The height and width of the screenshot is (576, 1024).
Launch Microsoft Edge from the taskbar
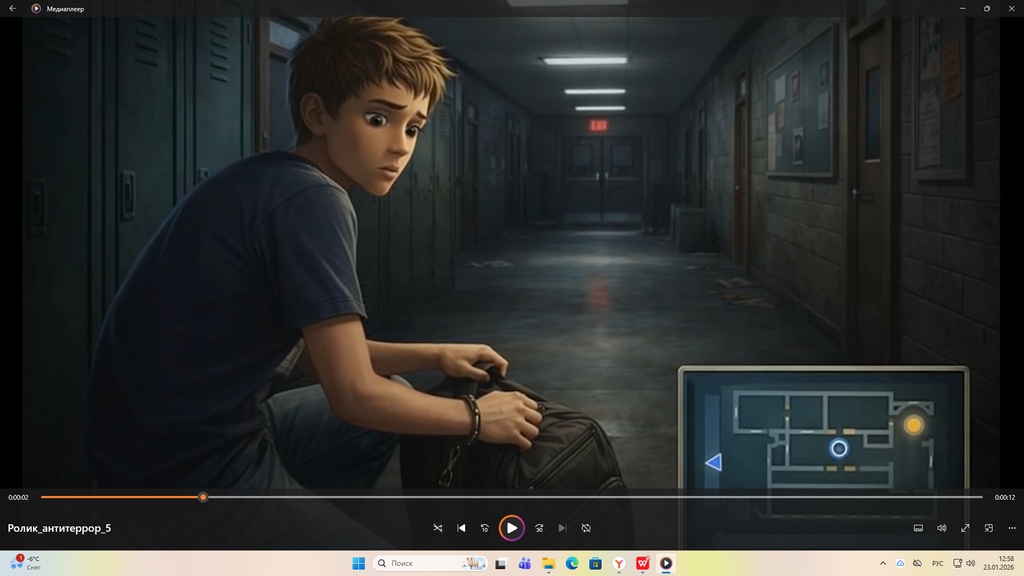click(x=572, y=563)
